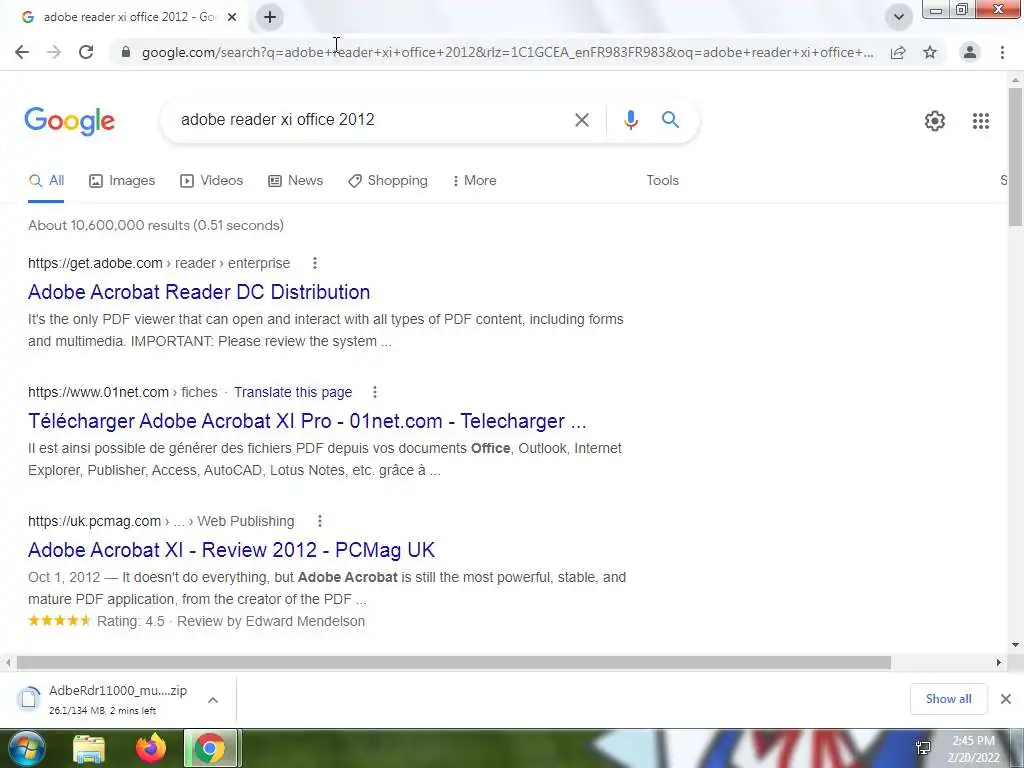This screenshot has height=768, width=1024.
Task: Open the Chrome profile icon
Action: 970,52
